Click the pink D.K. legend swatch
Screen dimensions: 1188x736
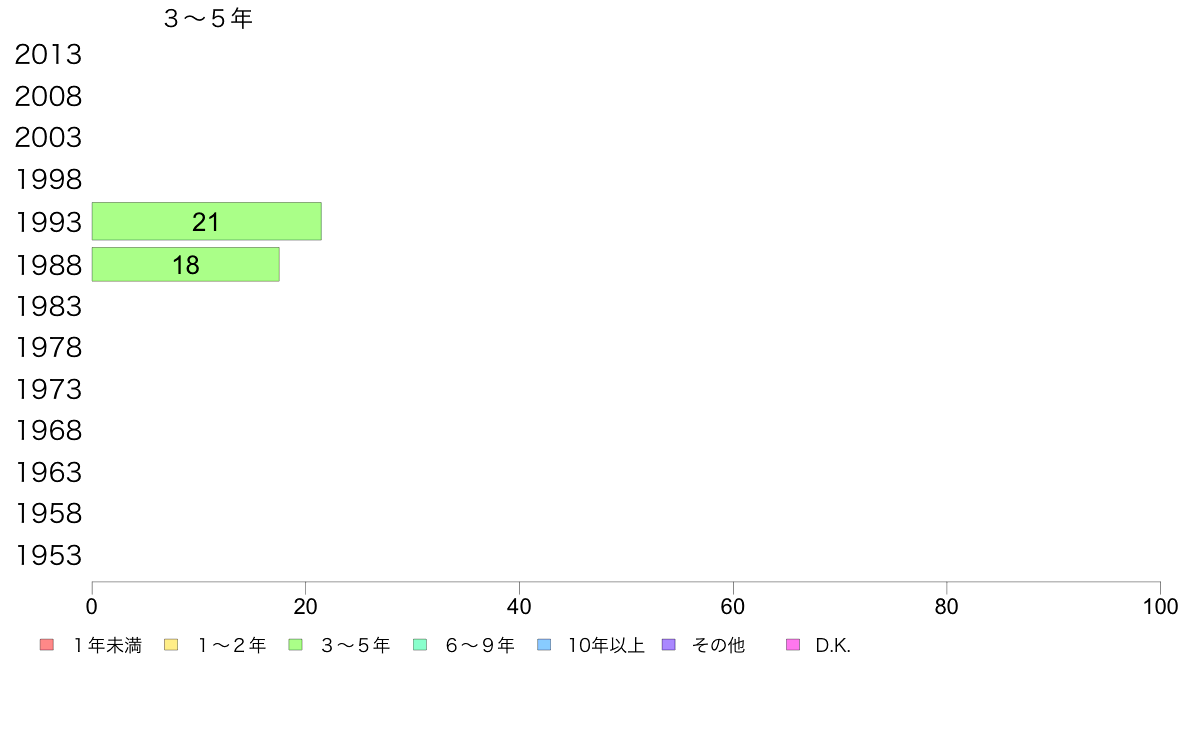point(793,645)
